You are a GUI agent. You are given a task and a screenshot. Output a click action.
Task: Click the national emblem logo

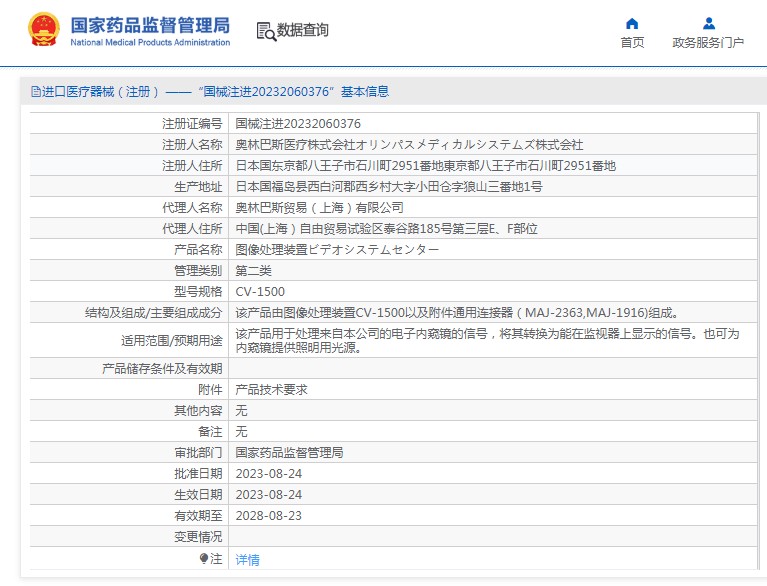[x=45, y=29]
